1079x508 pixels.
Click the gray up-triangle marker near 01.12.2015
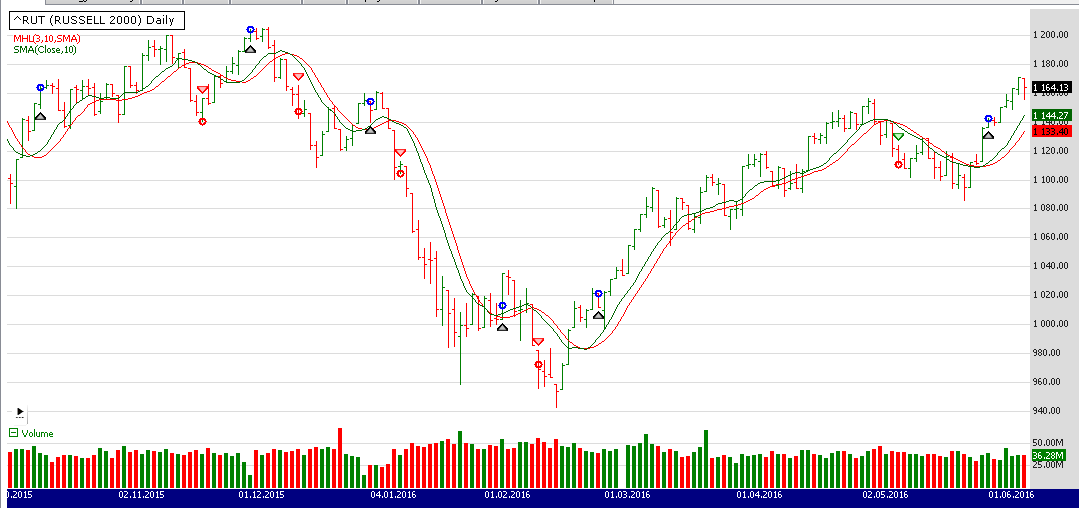[250, 47]
